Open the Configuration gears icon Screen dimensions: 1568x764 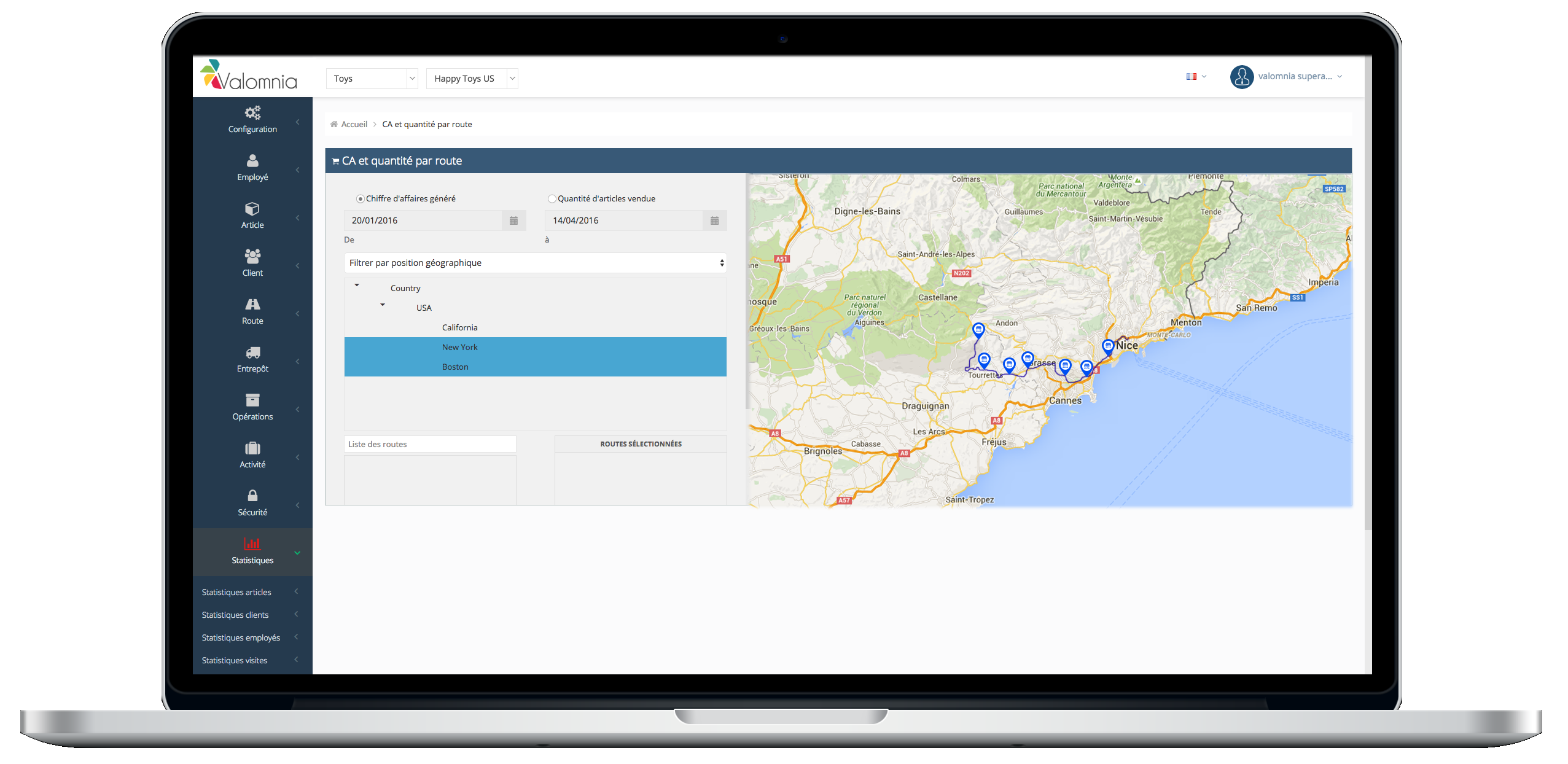tap(252, 112)
